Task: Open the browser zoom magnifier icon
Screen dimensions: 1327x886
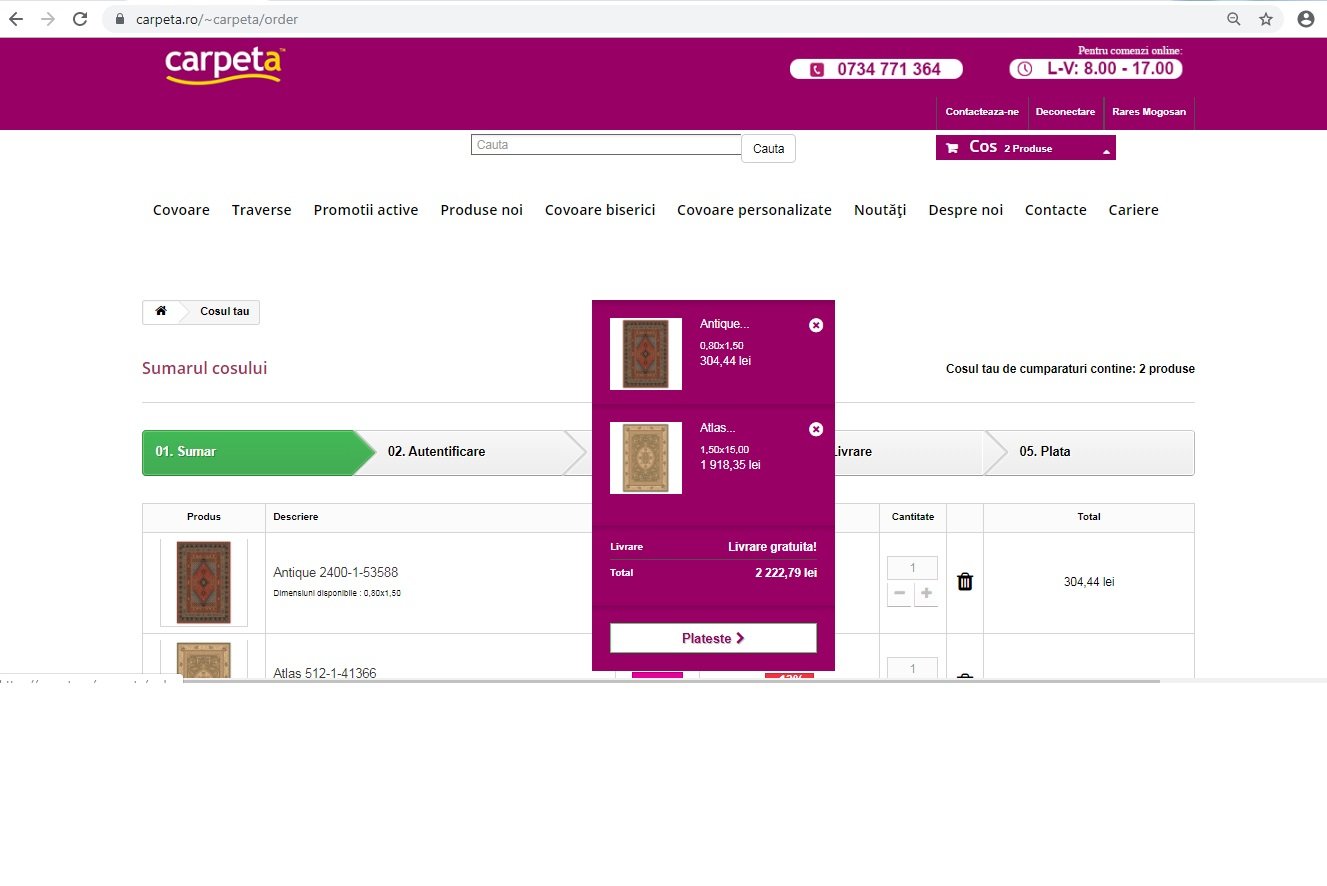Action: point(1234,19)
